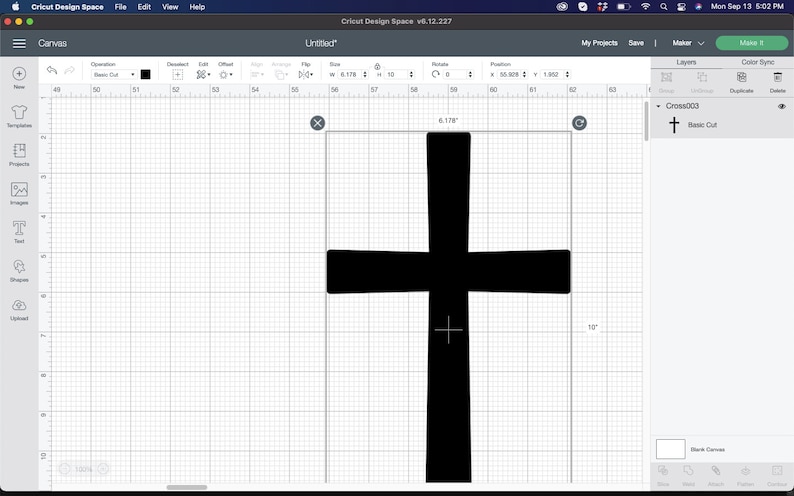Open the Offset tool
Image resolution: width=794 pixels, height=496 pixels.
point(225,75)
